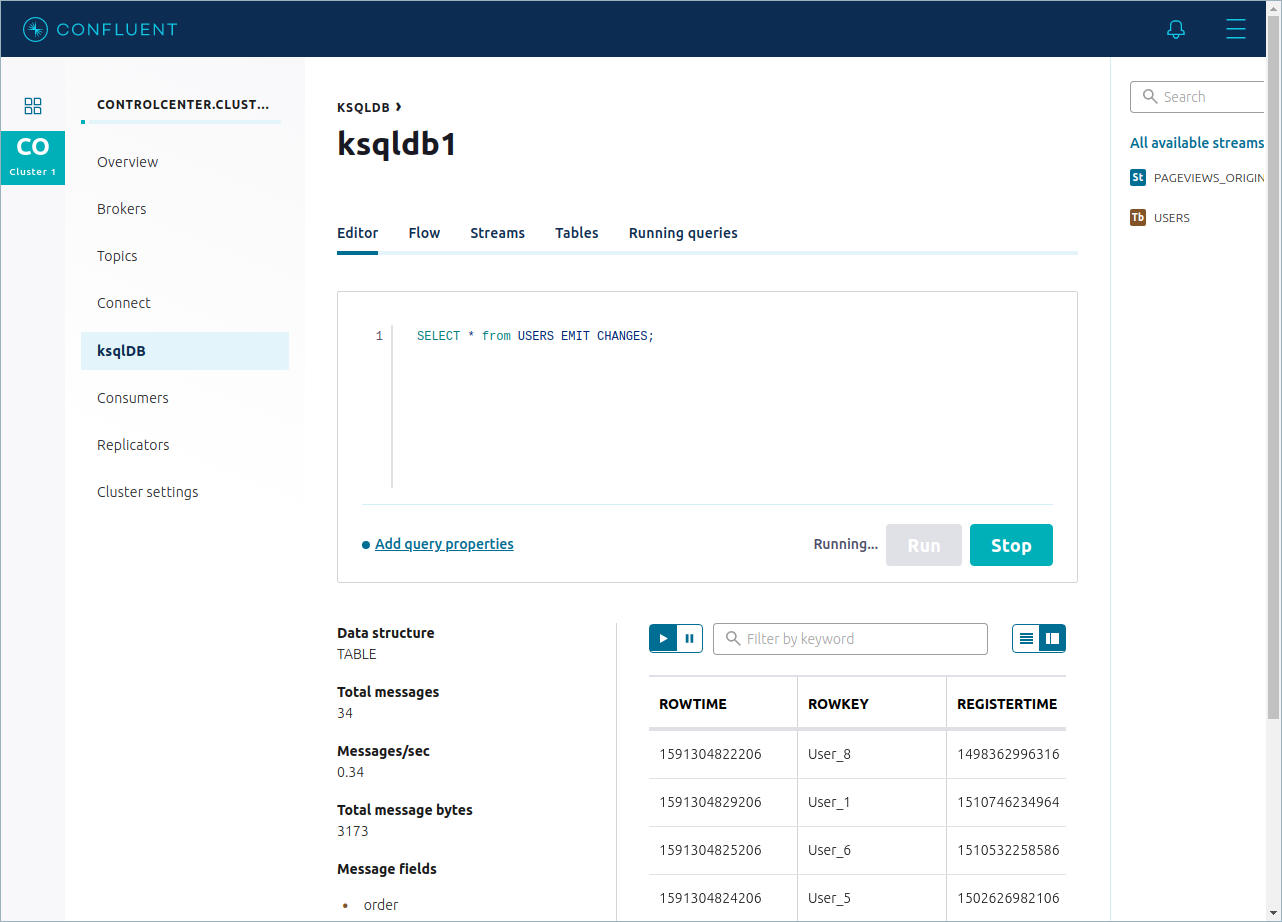Click the magnifier icon in keyword filter
This screenshot has height=922, width=1282.
tap(733, 638)
